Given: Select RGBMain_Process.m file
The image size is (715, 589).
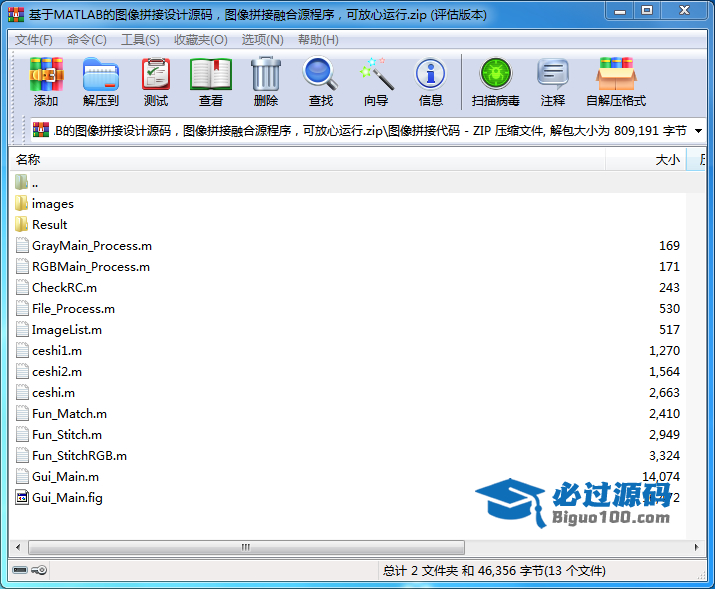Looking at the screenshot, I should 91,267.
